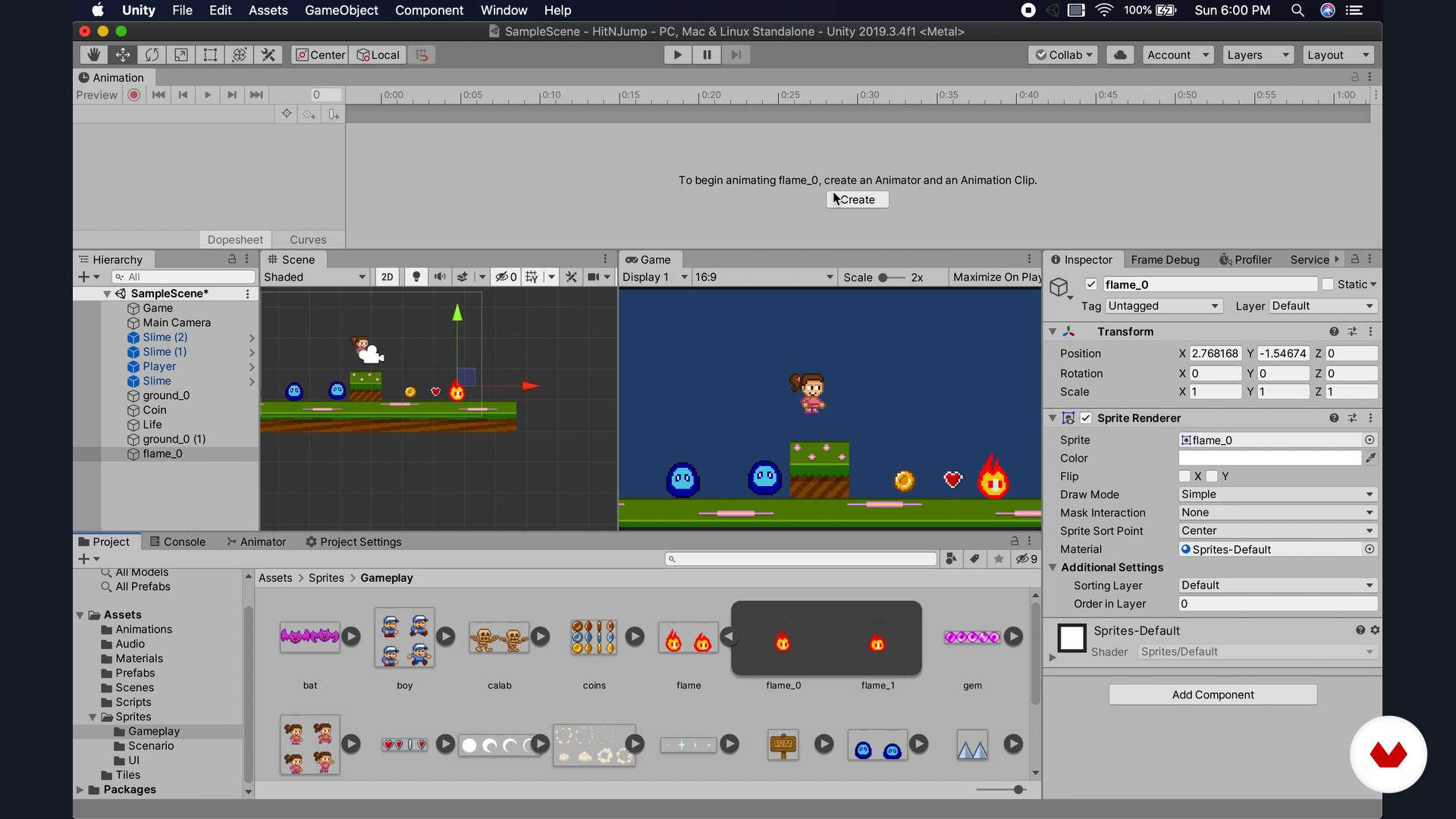Screen dimensions: 1456x819
Task: Open scene Gizmos camera icon
Action: pos(594,277)
